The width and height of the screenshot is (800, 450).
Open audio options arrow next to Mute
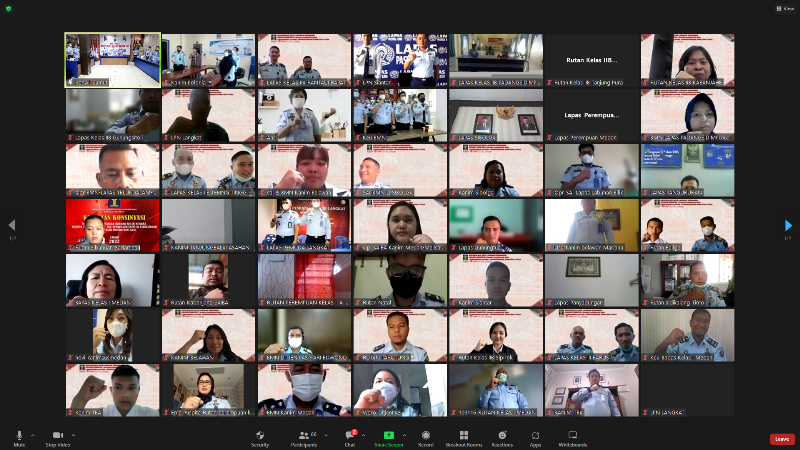(x=32, y=435)
